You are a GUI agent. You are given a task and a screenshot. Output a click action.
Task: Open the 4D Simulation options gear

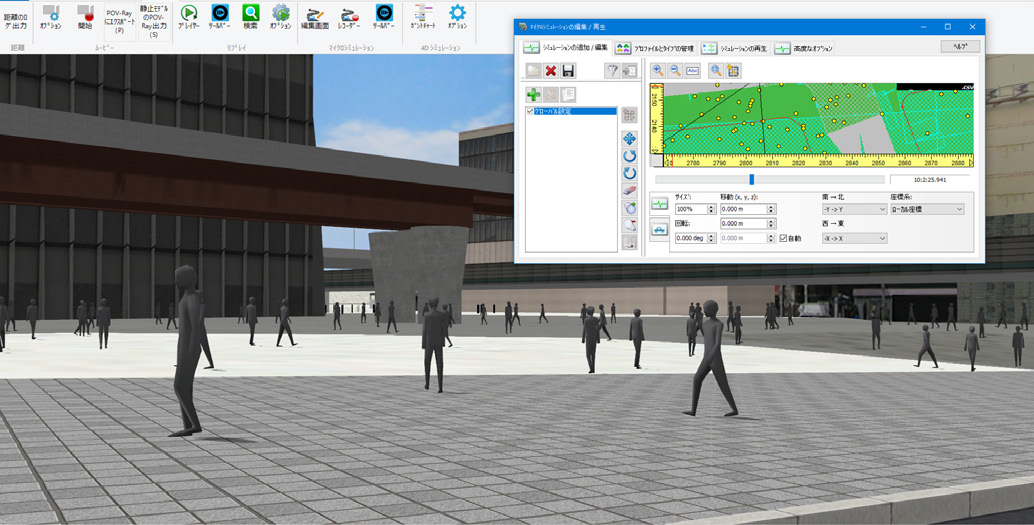457,17
